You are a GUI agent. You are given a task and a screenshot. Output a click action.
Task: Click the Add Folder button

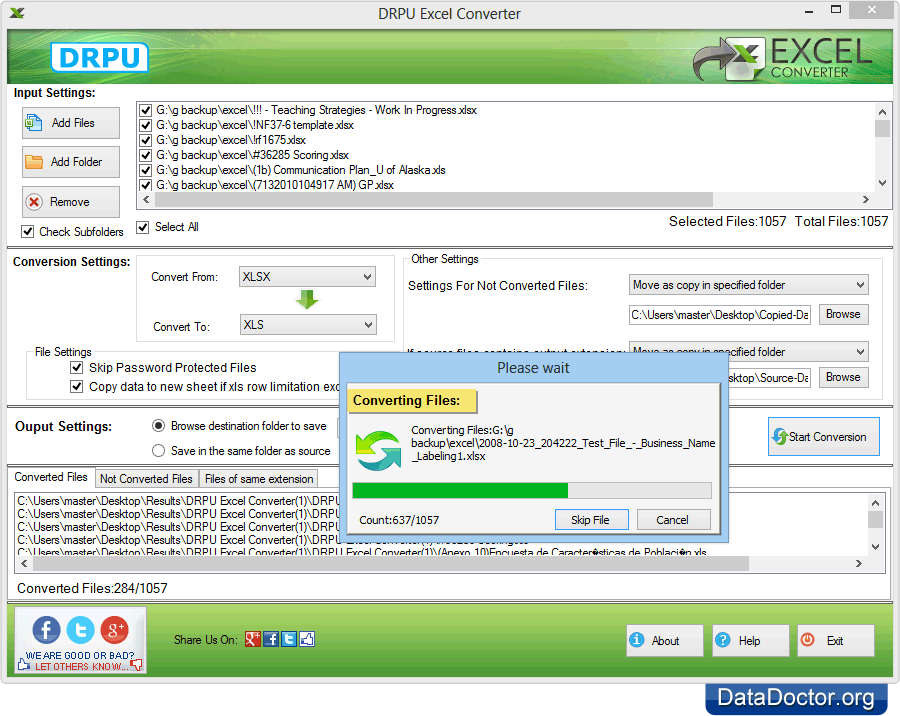[71, 162]
